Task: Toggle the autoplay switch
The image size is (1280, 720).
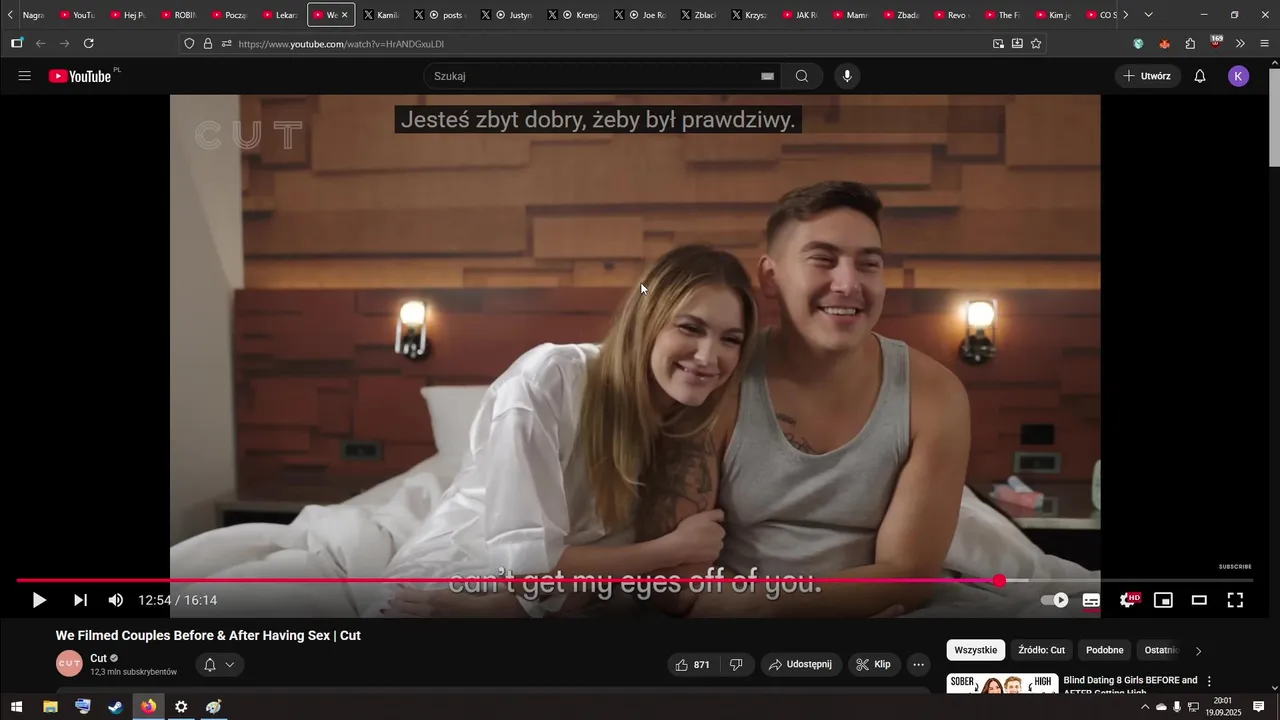Action: coord(1055,600)
